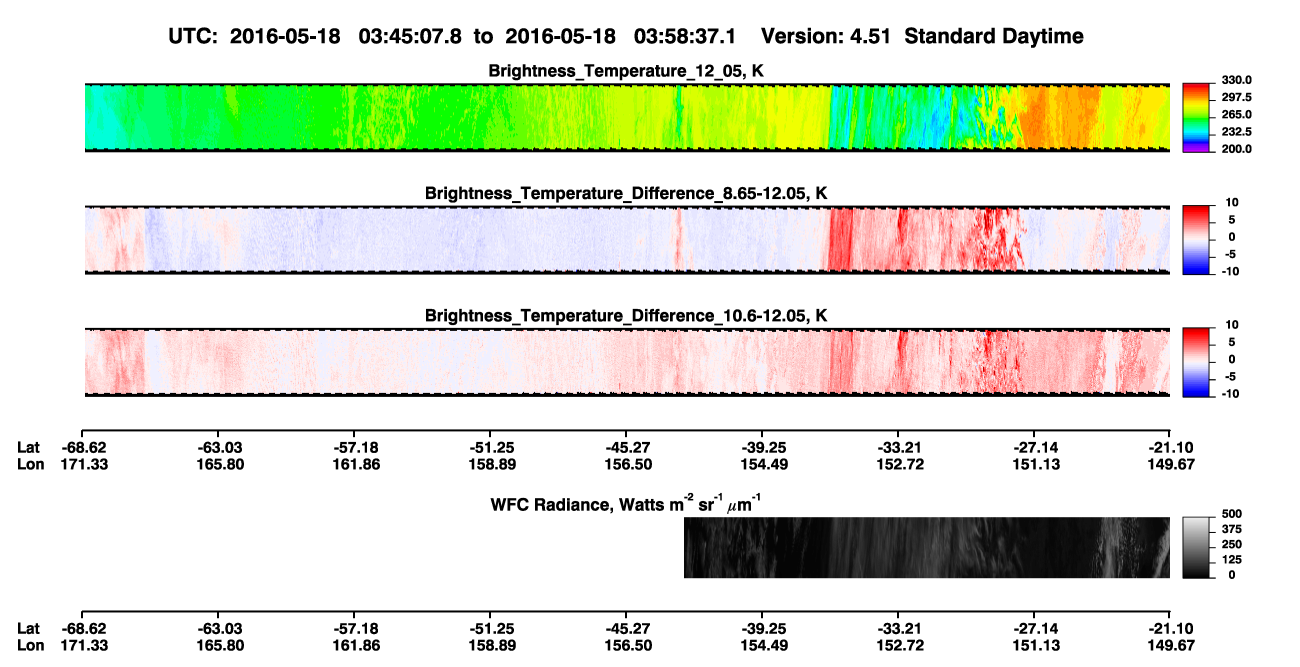Click the 10.6-12.05 temperature difference image strip
Screen dimensions: 1300x667
627,363
